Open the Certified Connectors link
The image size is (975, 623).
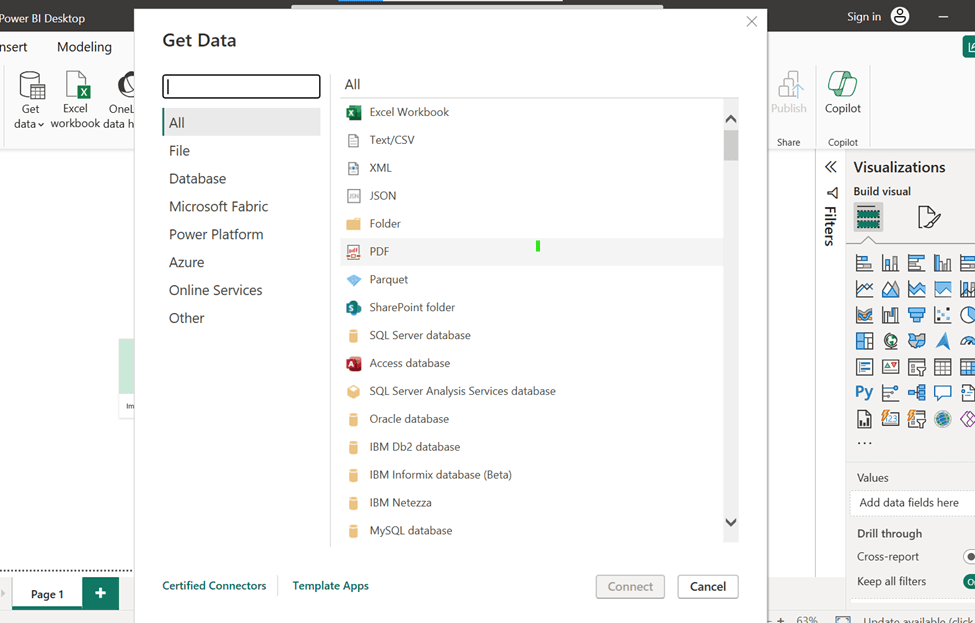pyautogui.click(x=214, y=586)
